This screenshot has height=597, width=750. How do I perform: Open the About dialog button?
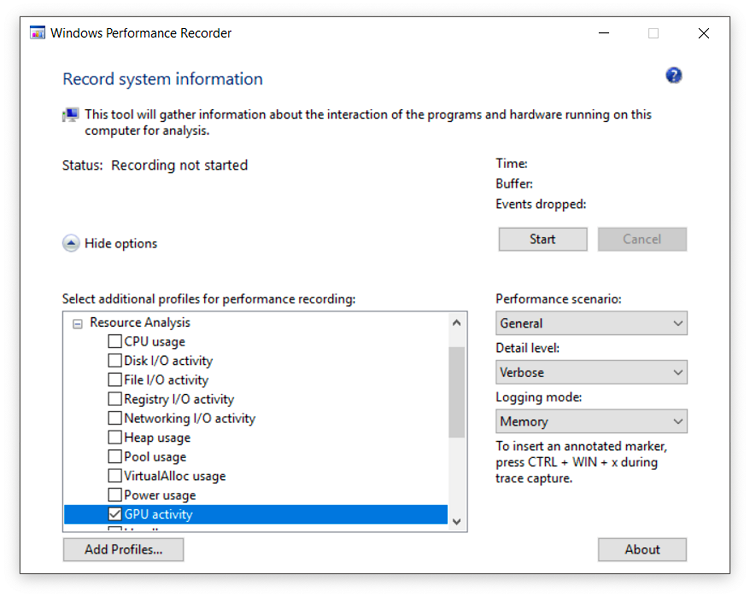coord(642,549)
